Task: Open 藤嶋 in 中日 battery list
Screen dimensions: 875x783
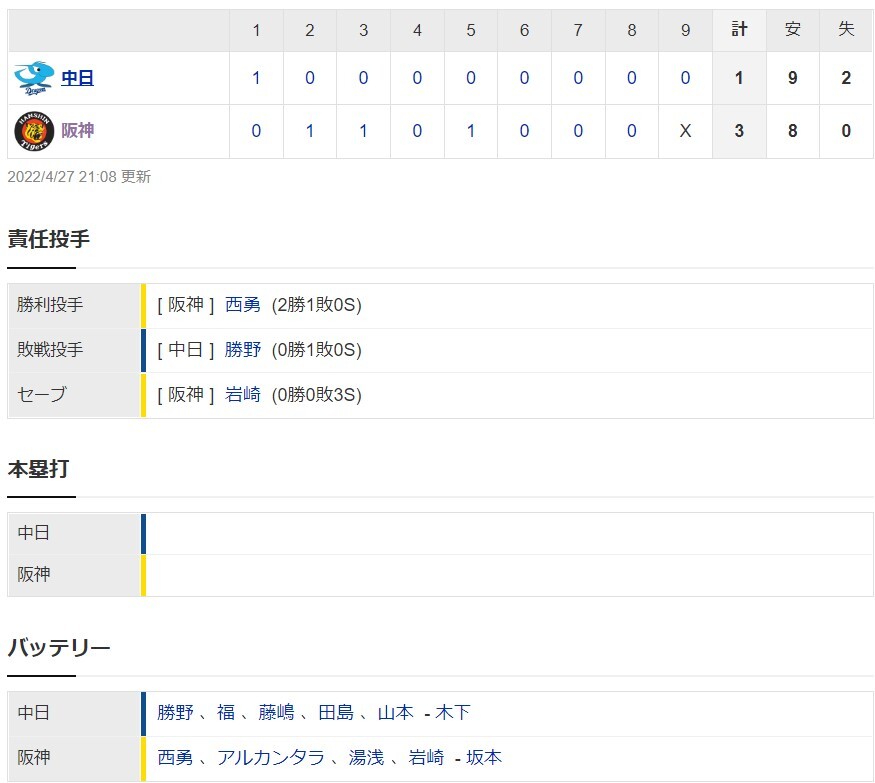Action: click(x=276, y=713)
